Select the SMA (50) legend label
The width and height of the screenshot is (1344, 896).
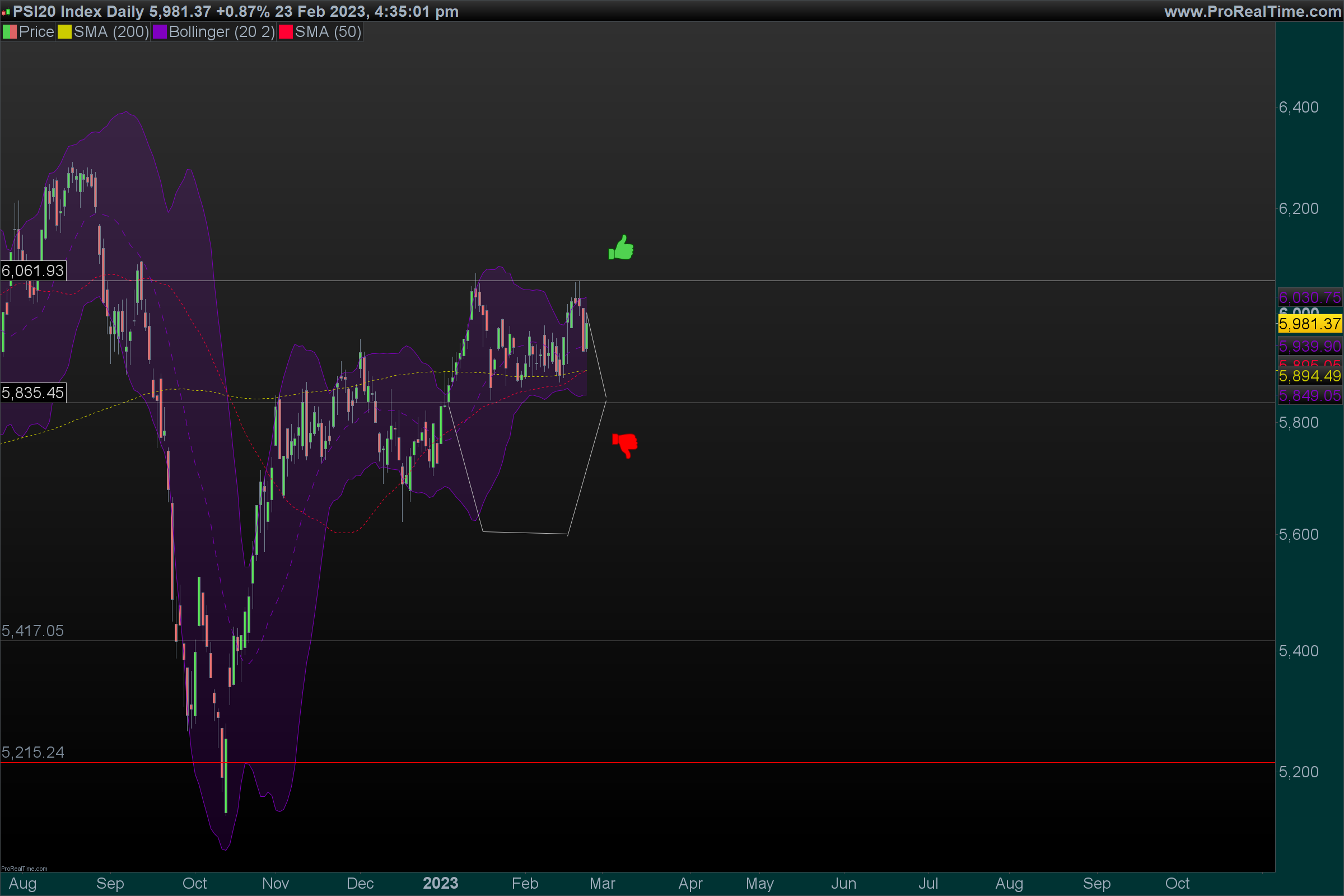click(x=328, y=32)
